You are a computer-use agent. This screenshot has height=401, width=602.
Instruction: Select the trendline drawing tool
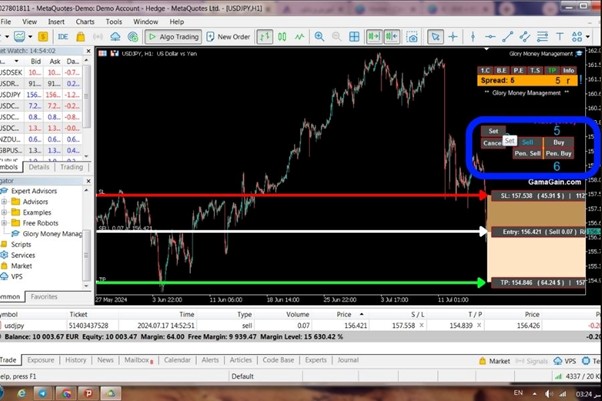pos(508,37)
